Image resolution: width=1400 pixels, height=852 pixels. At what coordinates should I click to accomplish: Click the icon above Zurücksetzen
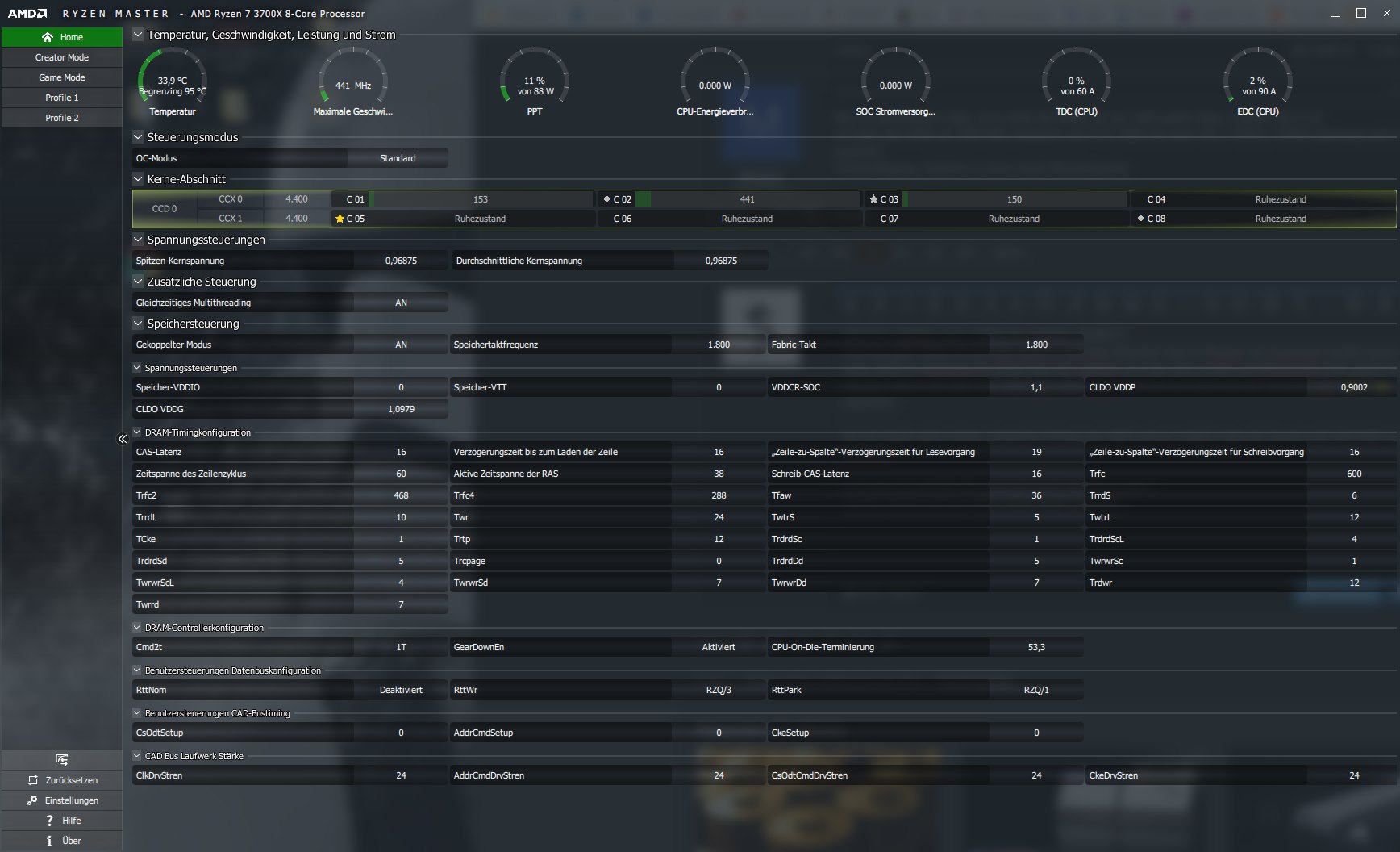click(x=62, y=760)
